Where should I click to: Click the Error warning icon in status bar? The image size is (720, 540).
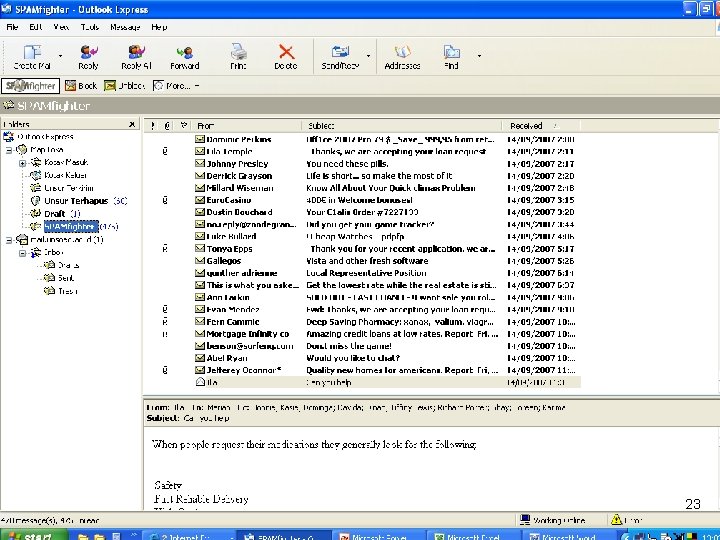[616, 520]
